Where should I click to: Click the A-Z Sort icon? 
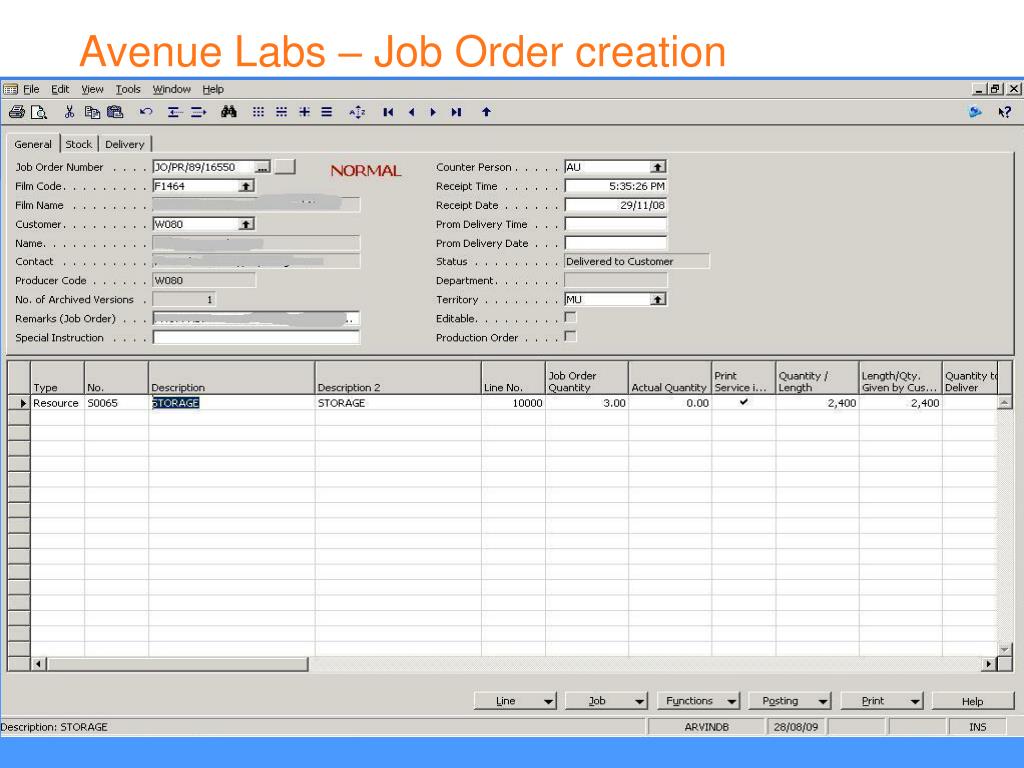click(357, 112)
